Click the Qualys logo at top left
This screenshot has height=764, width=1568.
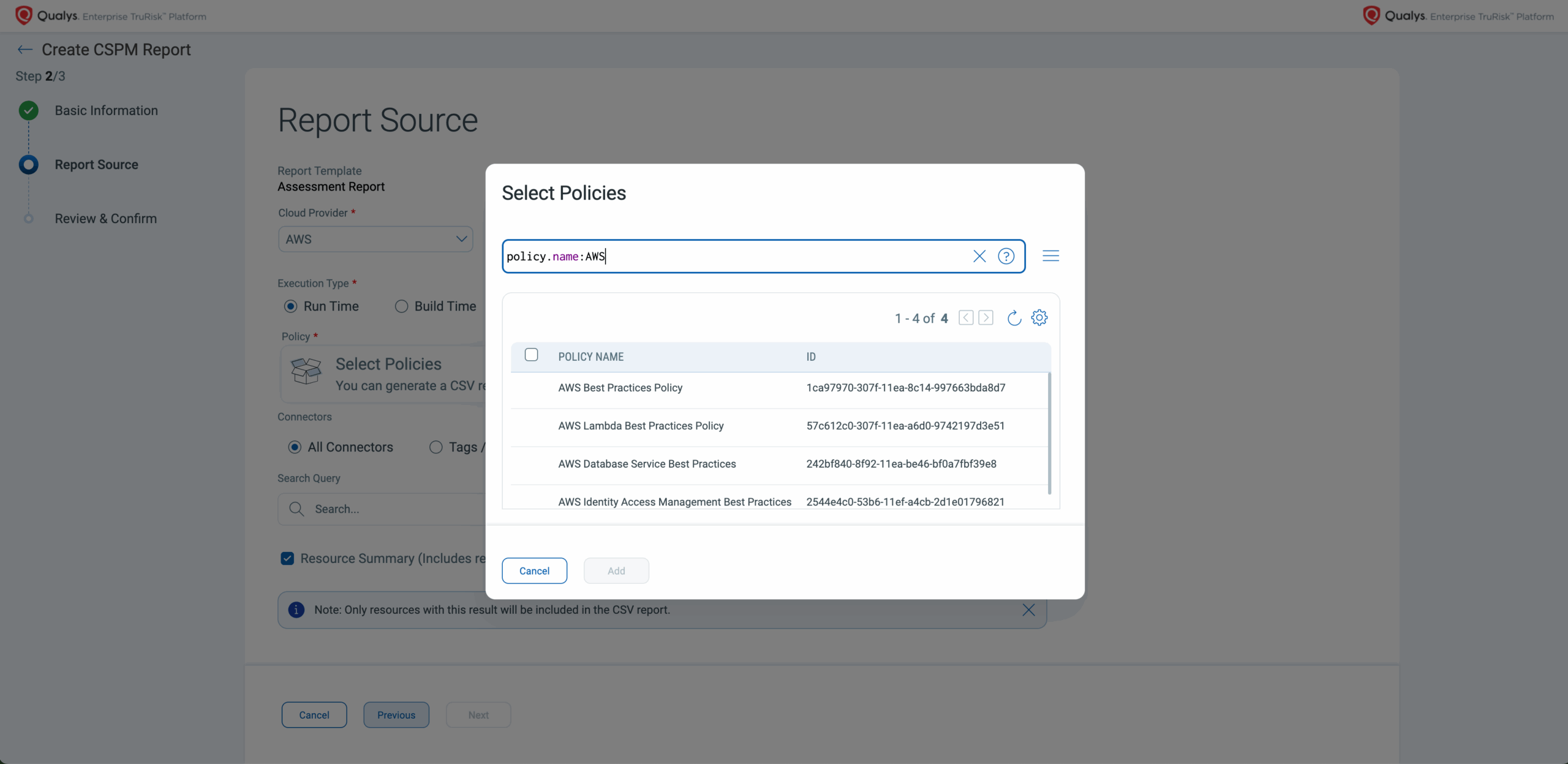[x=111, y=15]
